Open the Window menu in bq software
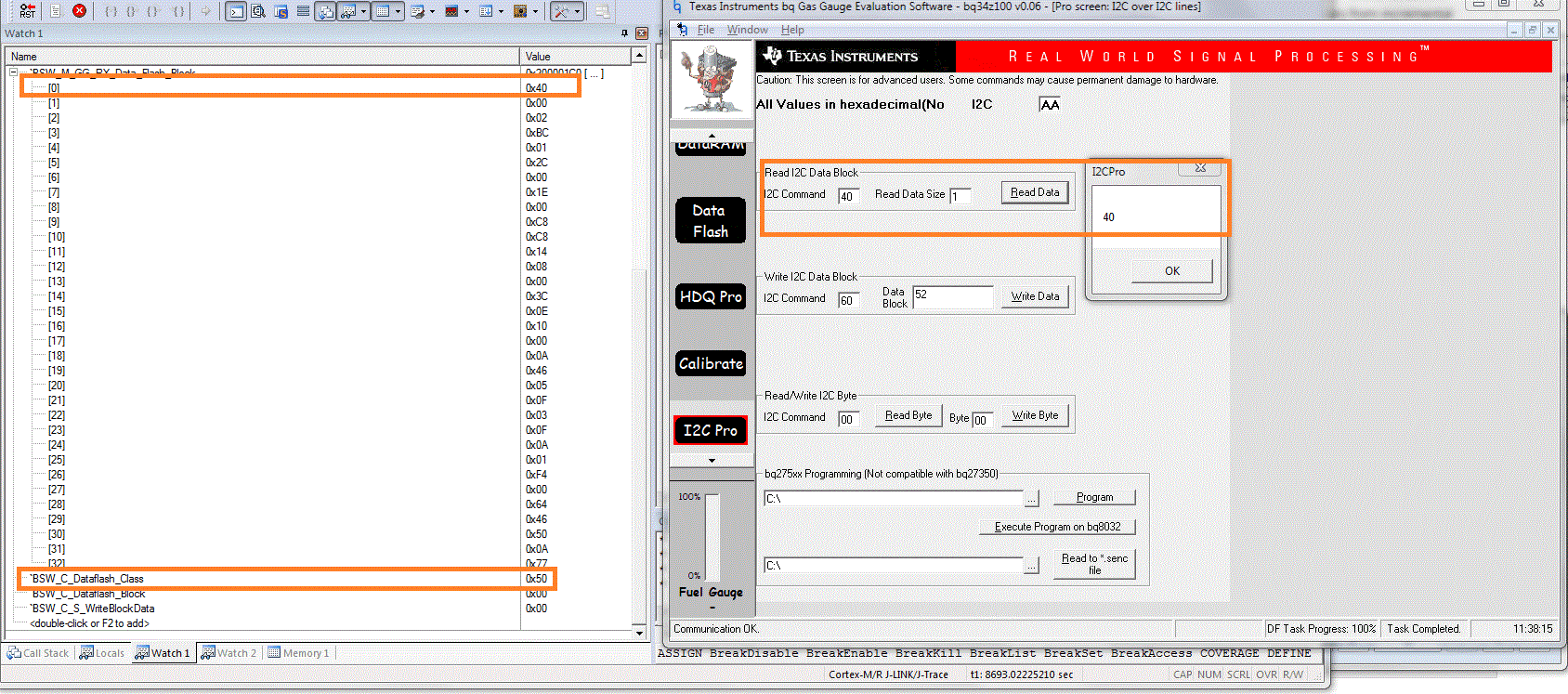Image resolution: width=1568 pixels, height=694 pixels. 748,30
